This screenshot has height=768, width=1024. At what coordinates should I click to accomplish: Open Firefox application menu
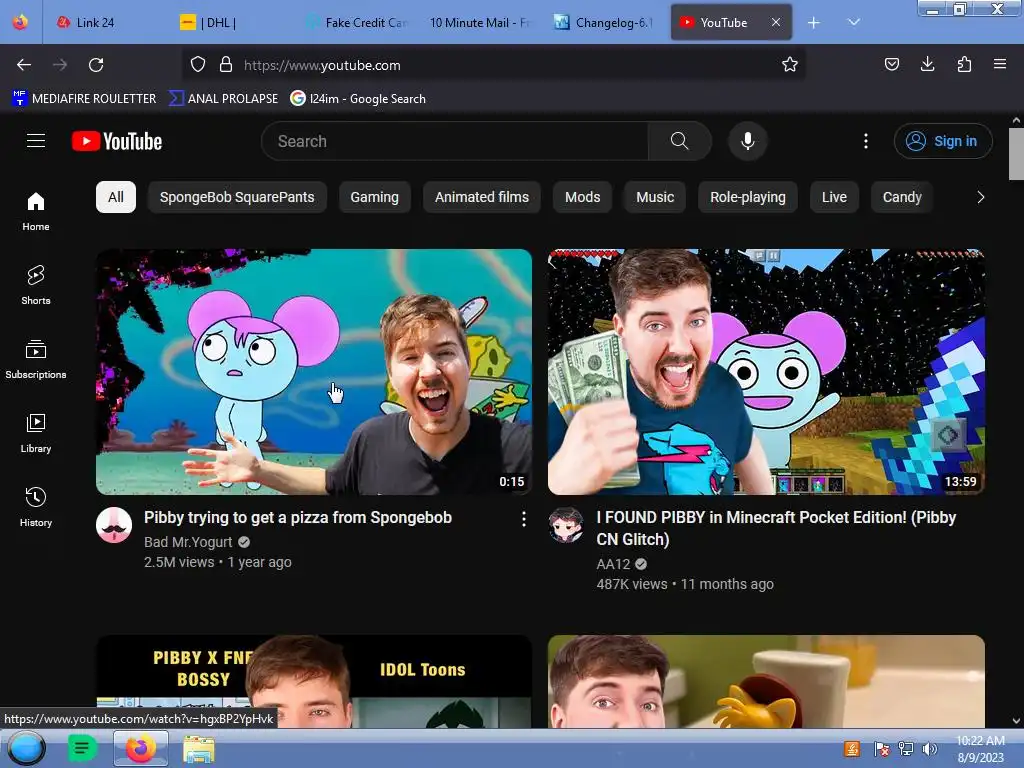click(x=1000, y=64)
